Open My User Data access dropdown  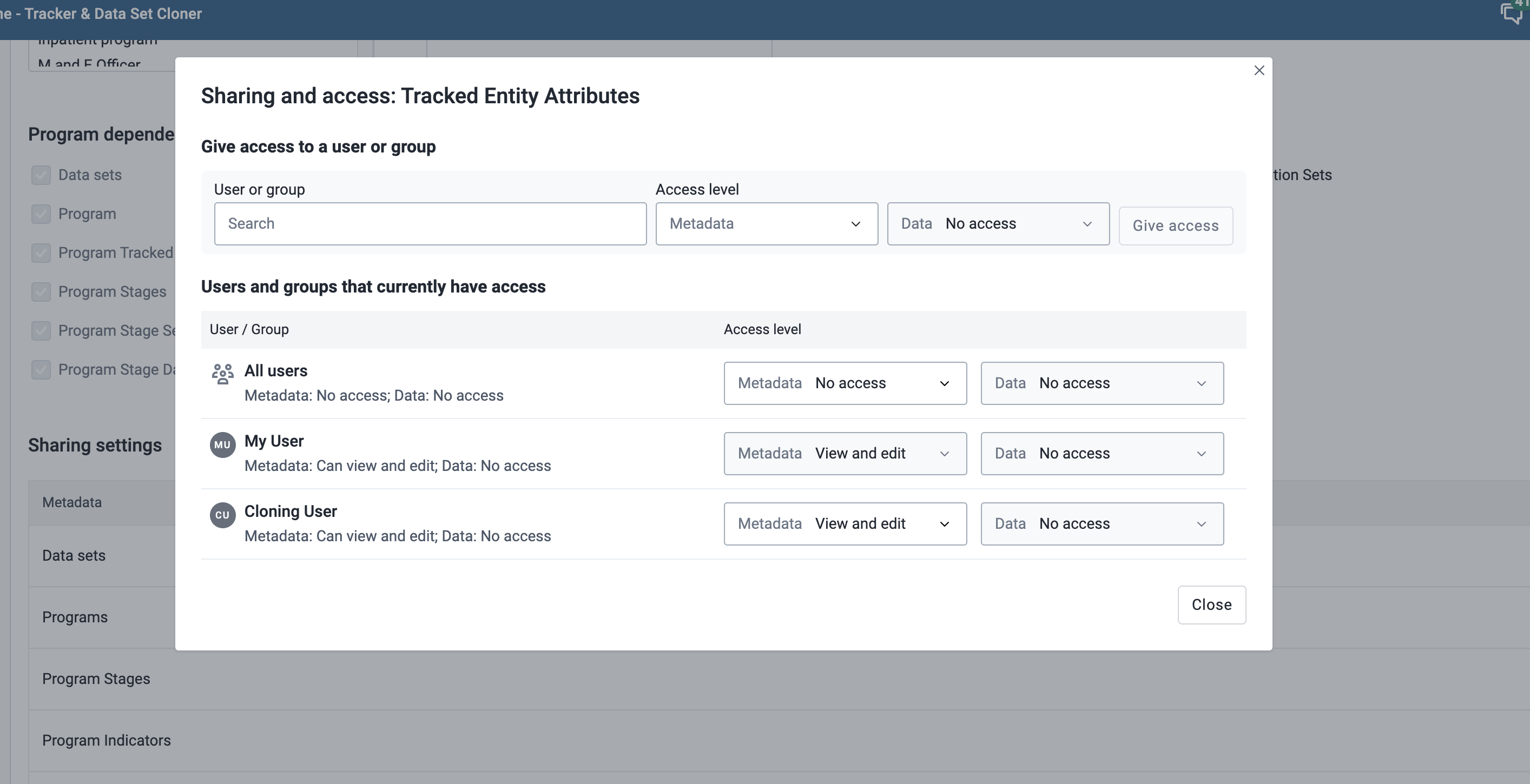(1102, 454)
